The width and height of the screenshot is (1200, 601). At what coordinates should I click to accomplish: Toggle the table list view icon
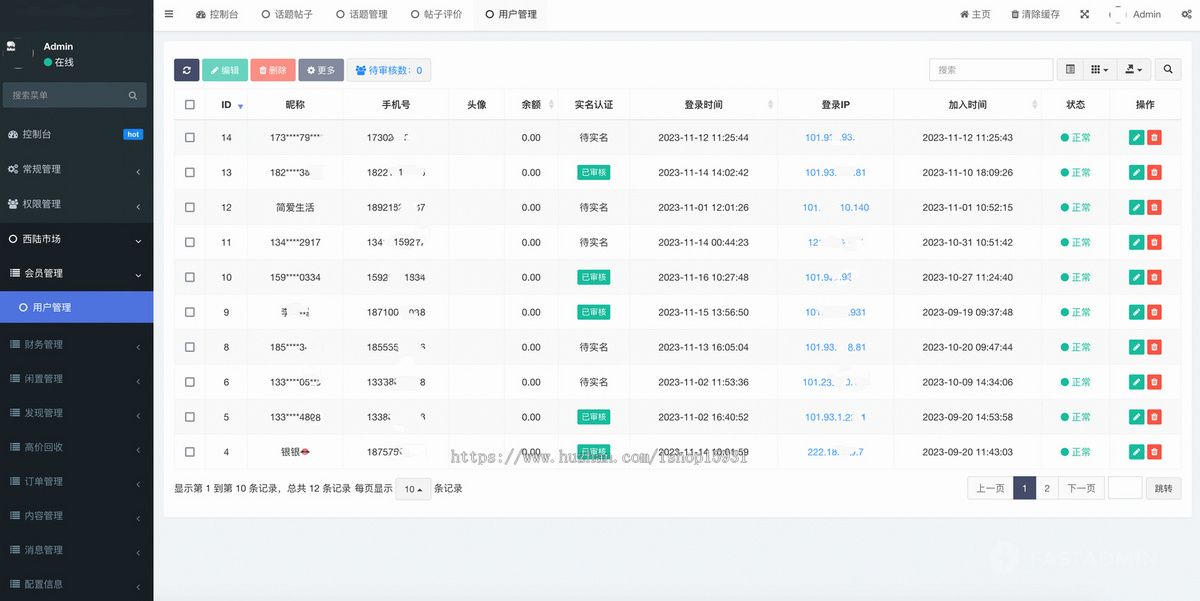(1070, 70)
